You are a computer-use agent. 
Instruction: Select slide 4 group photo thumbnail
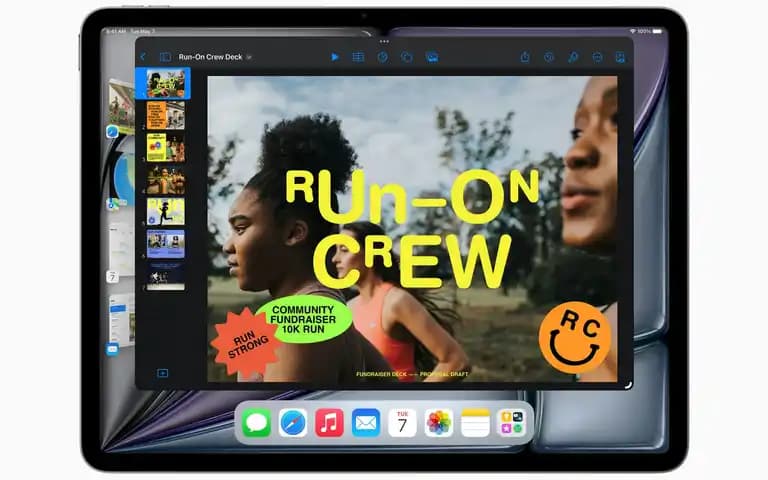(166, 180)
